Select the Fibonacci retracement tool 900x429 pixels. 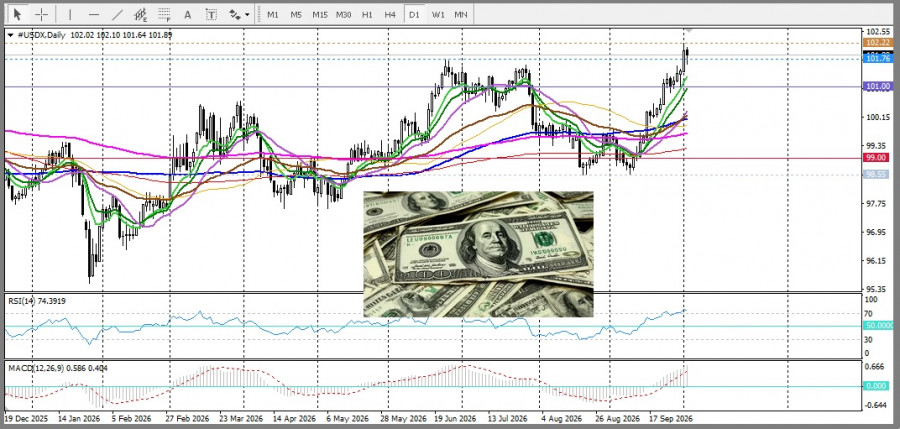[x=164, y=14]
